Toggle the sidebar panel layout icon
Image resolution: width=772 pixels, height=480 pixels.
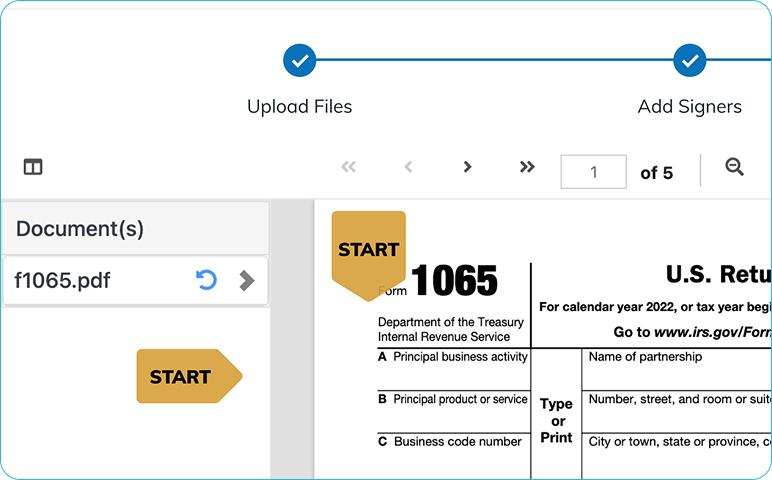33,167
